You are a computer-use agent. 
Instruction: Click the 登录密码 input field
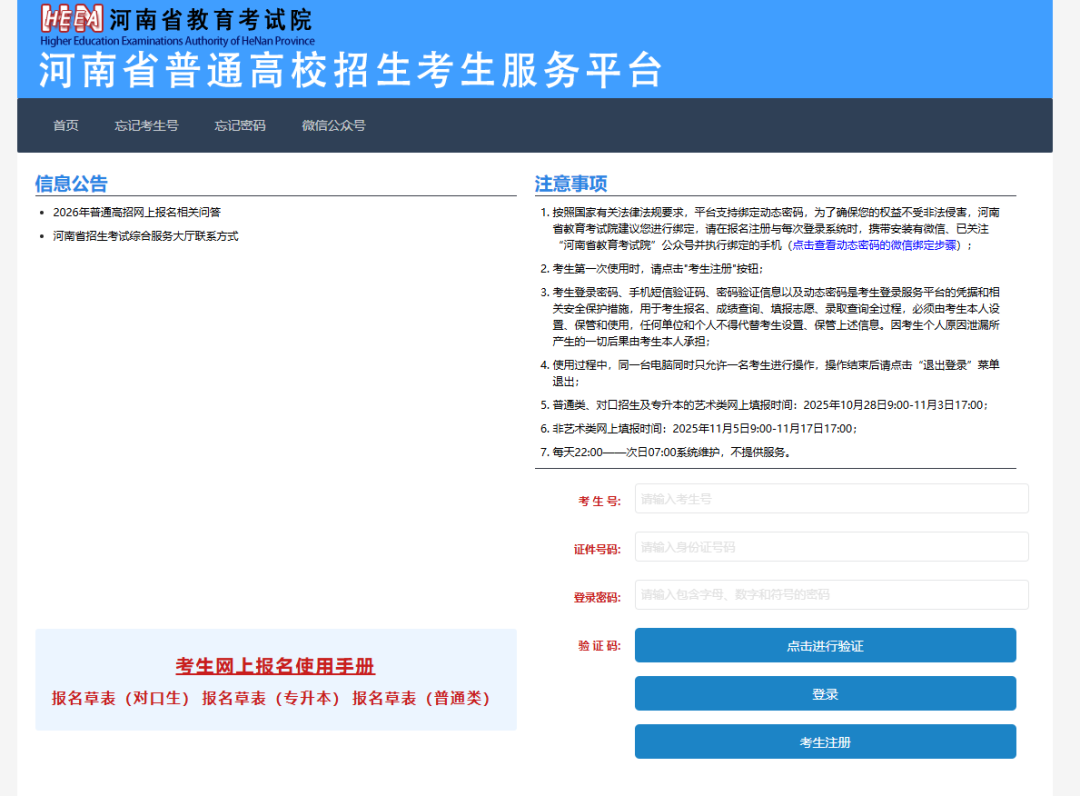[831, 594]
